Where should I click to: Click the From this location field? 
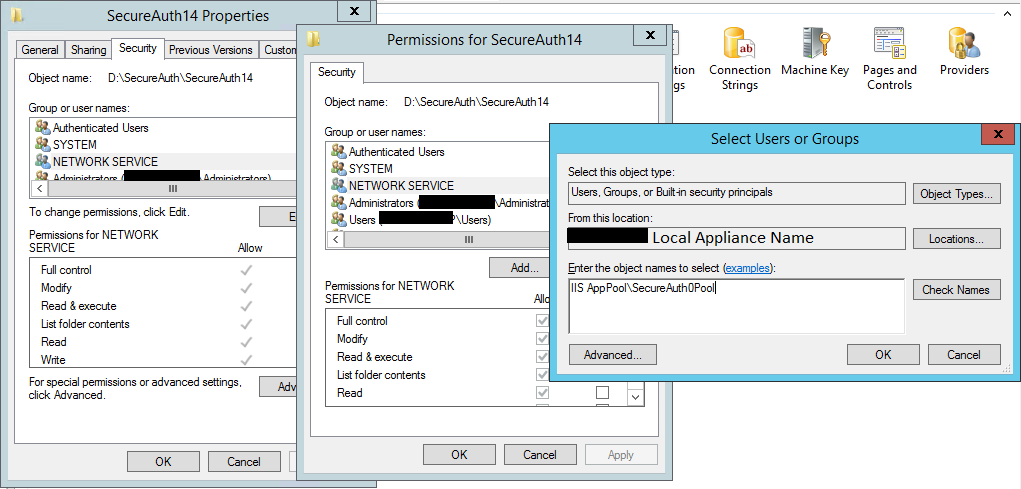[736, 238]
